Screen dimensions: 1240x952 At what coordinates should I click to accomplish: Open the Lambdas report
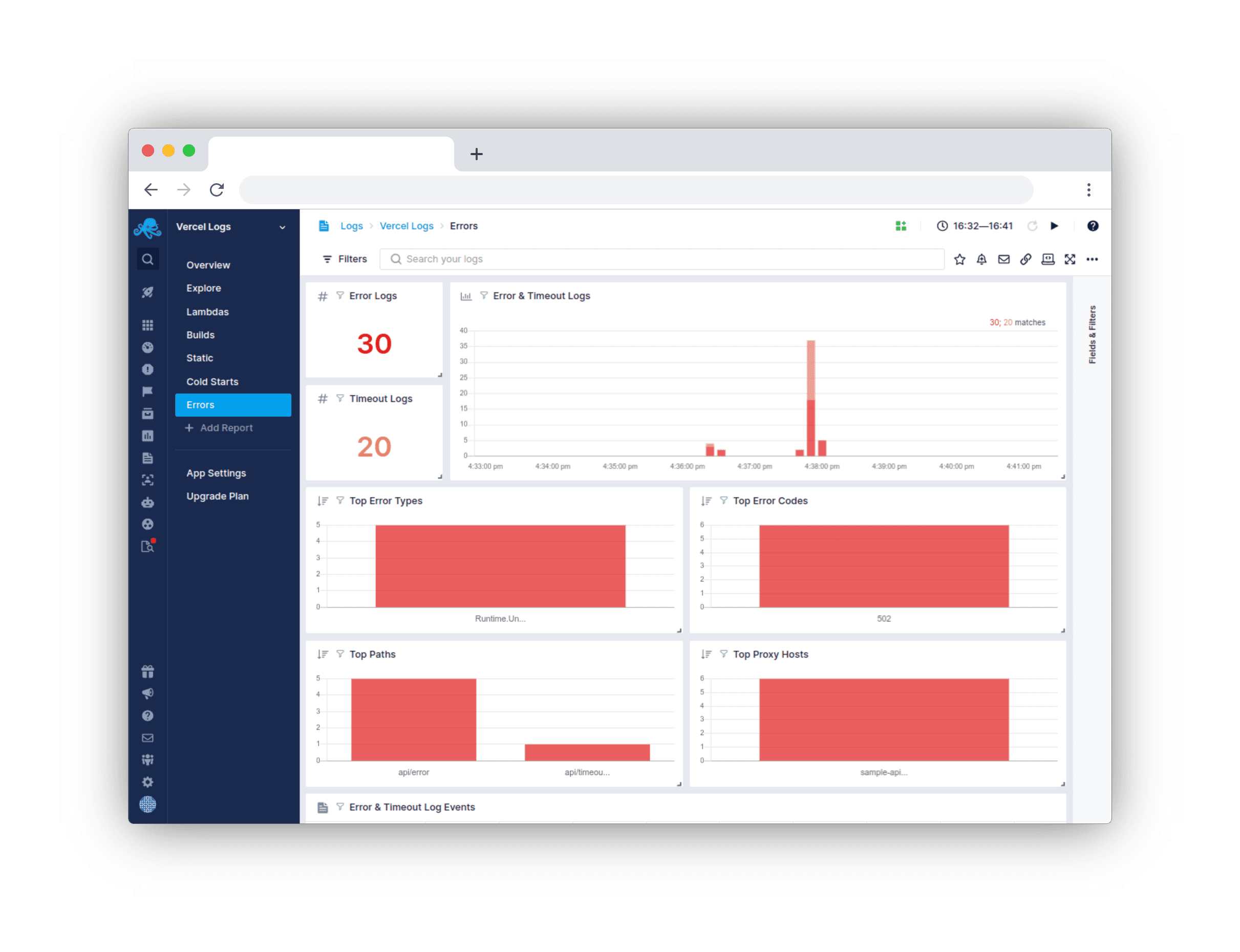207,312
